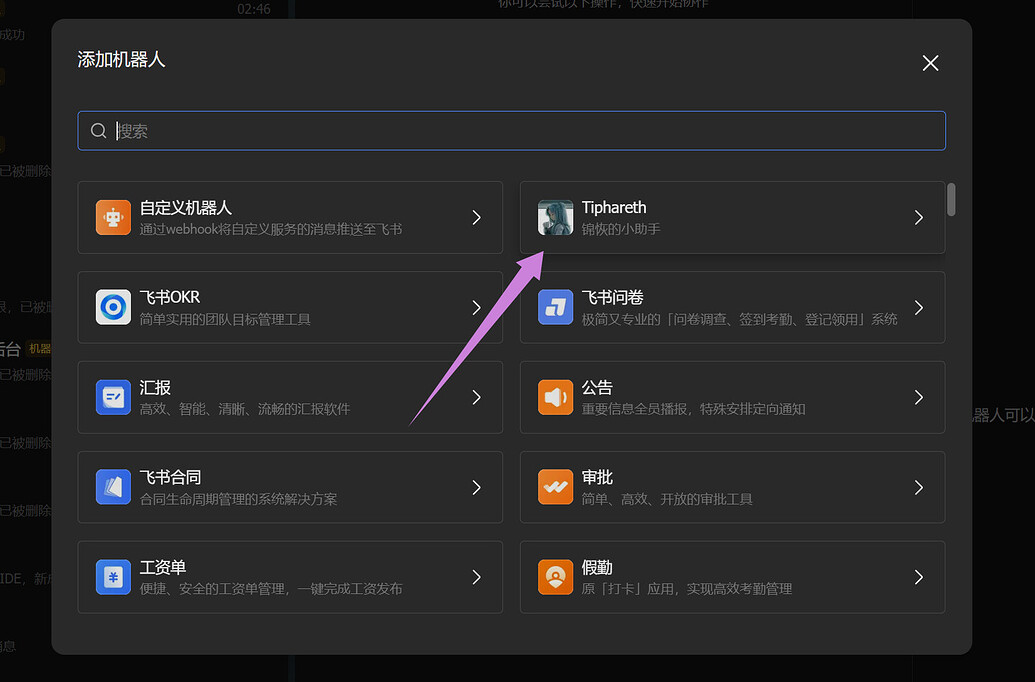The height and width of the screenshot is (682, 1035).
Task: Select the 假勤 title text
Action: point(597,567)
